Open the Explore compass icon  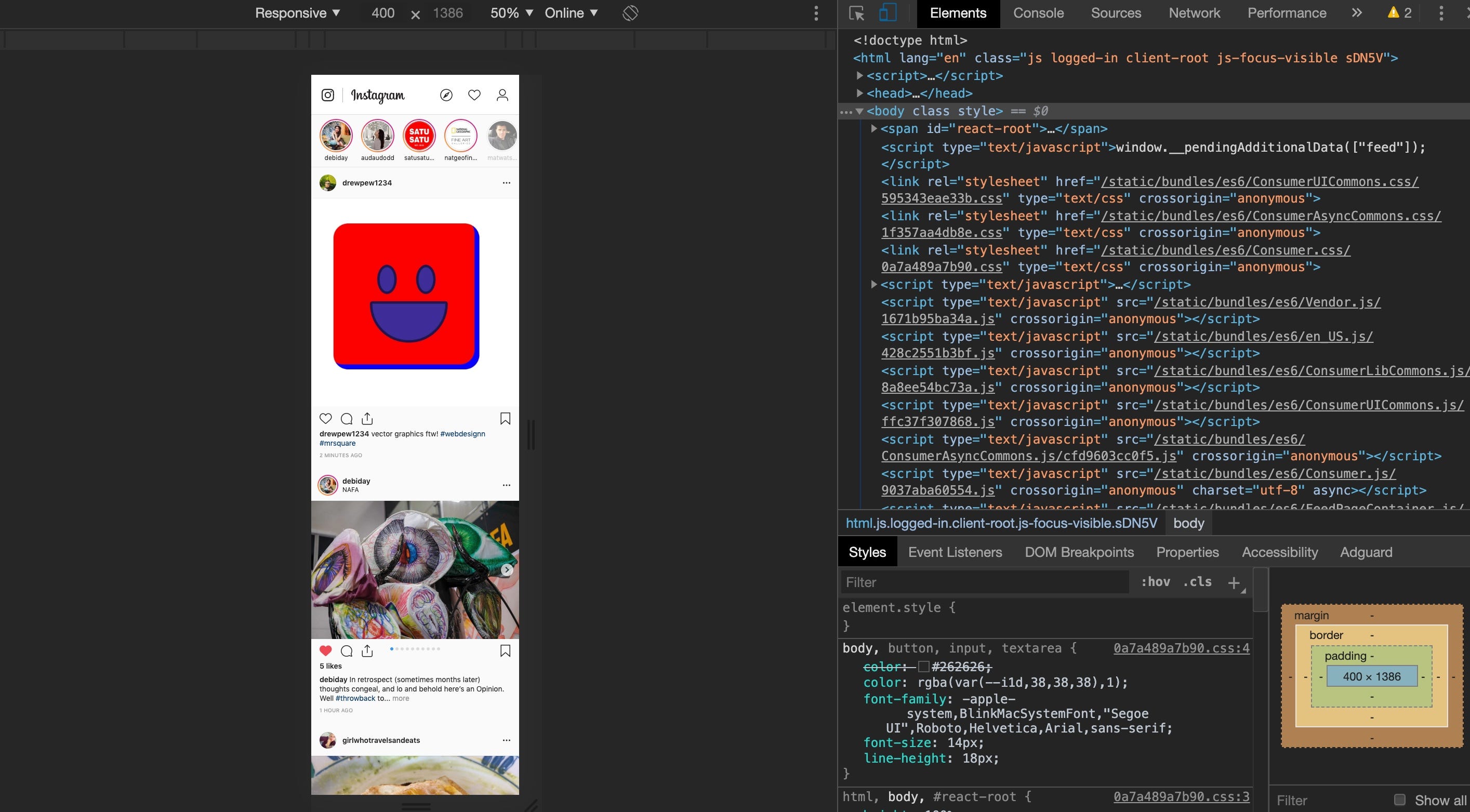coord(446,95)
